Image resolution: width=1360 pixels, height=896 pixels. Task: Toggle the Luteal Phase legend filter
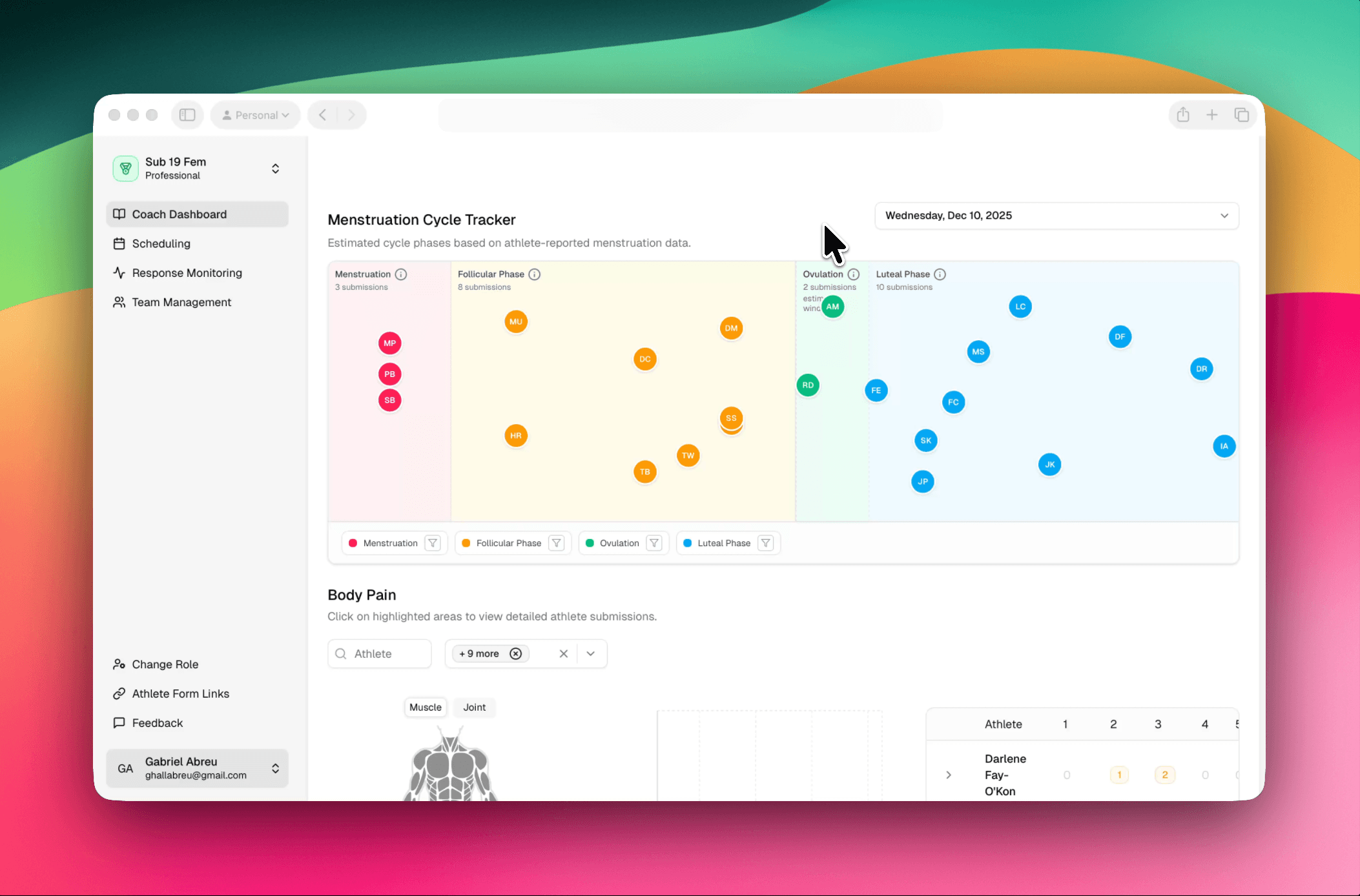(765, 544)
